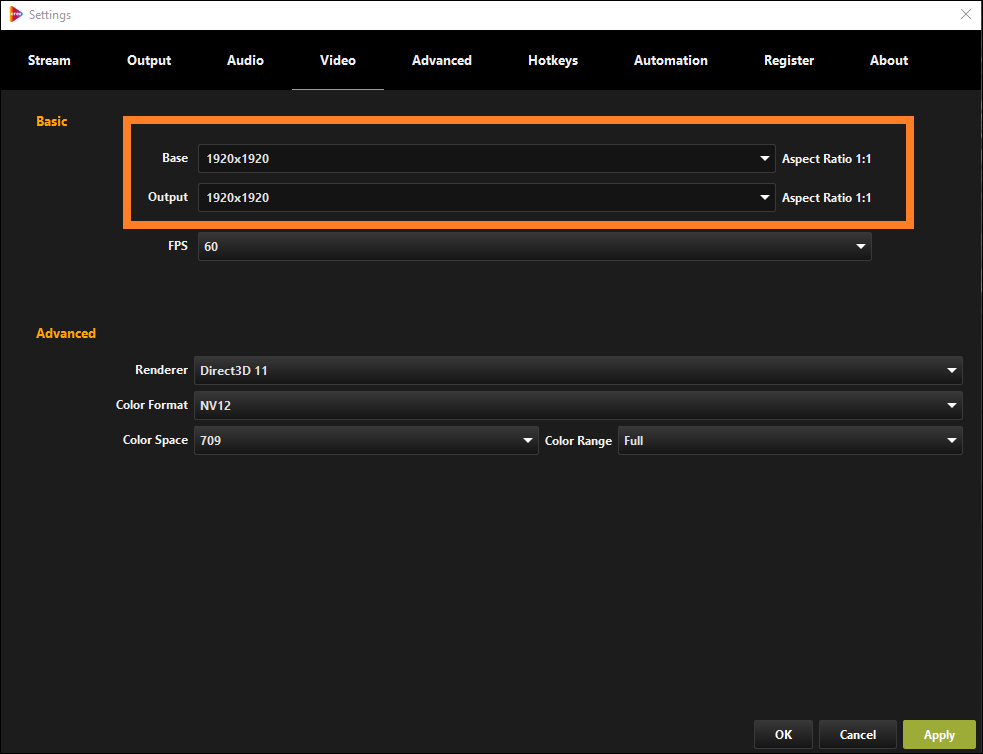The height and width of the screenshot is (754, 983).
Task: Open the Audio settings tab
Action: click(x=245, y=60)
